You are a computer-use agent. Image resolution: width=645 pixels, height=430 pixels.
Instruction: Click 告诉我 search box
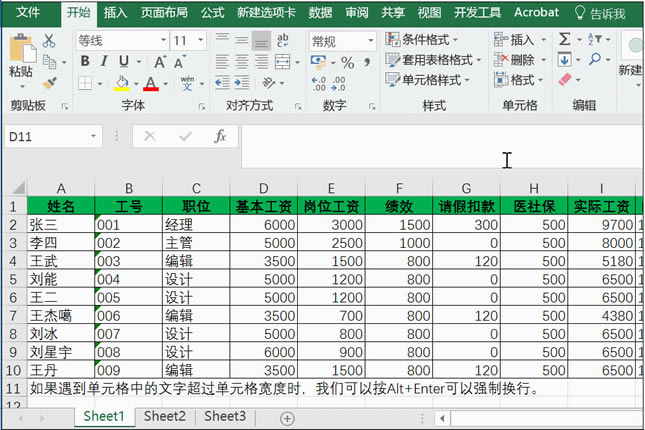(601, 14)
